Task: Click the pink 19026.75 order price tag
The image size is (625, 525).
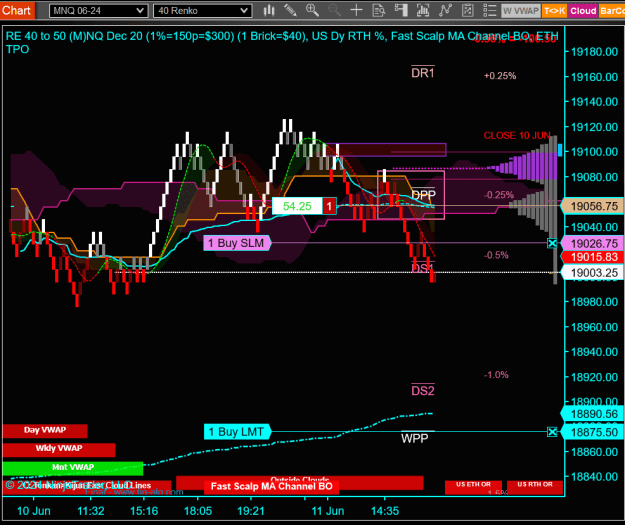Action: point(593,243)
